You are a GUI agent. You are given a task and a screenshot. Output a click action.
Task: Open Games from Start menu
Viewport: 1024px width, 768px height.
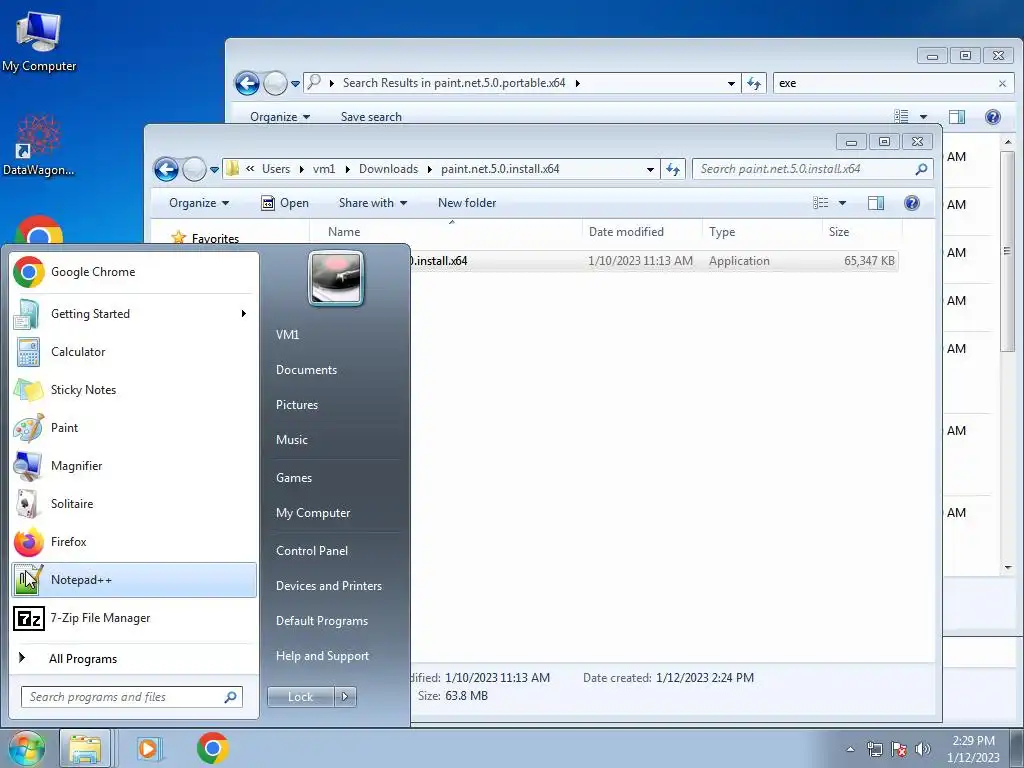point(294,478)
